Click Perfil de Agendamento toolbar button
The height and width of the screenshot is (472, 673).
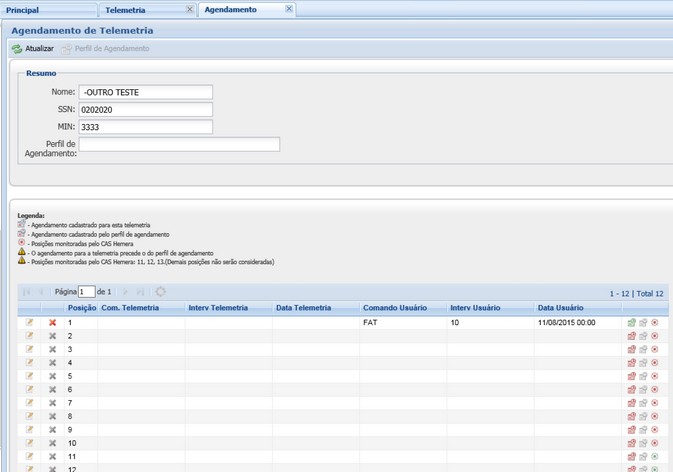(x=105, y=49)
